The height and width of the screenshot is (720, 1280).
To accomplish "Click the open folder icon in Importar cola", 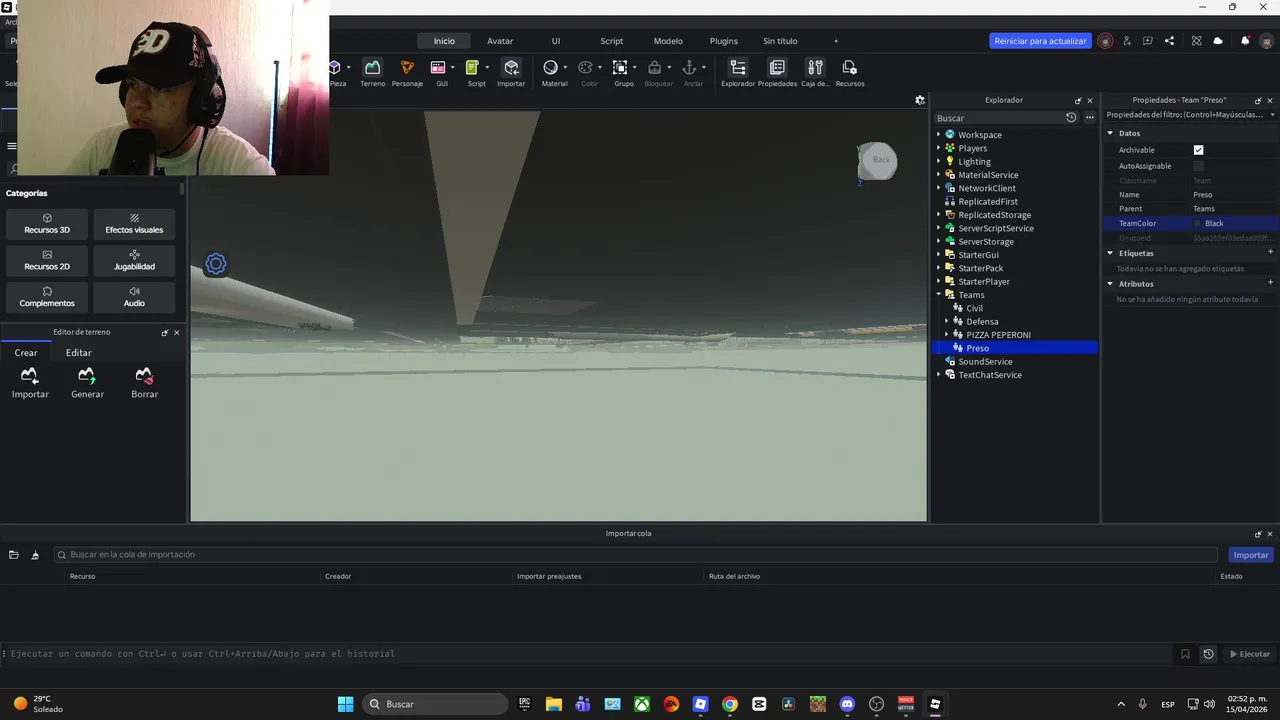I will 14,555.
